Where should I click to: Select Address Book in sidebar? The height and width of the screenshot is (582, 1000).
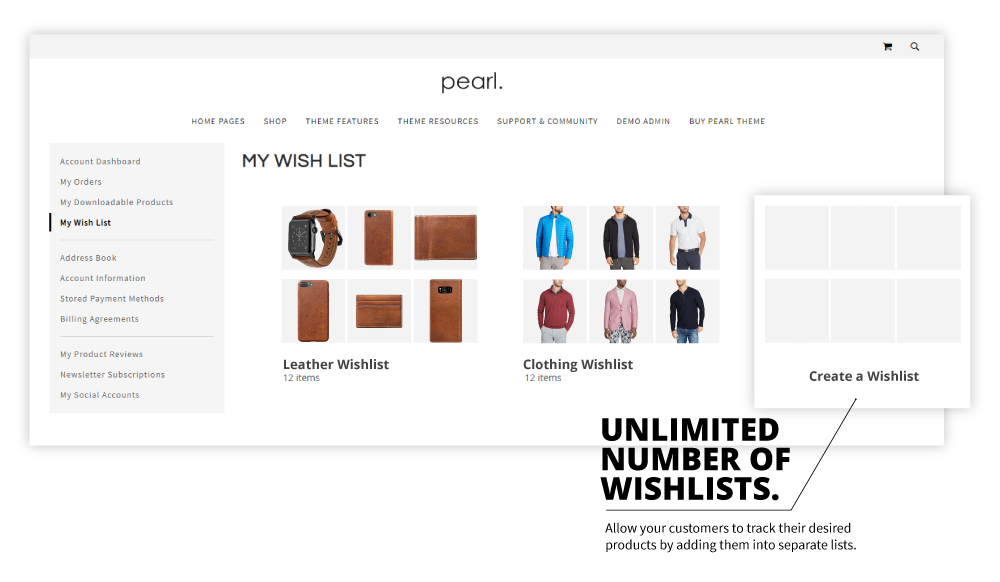point(88,258)
